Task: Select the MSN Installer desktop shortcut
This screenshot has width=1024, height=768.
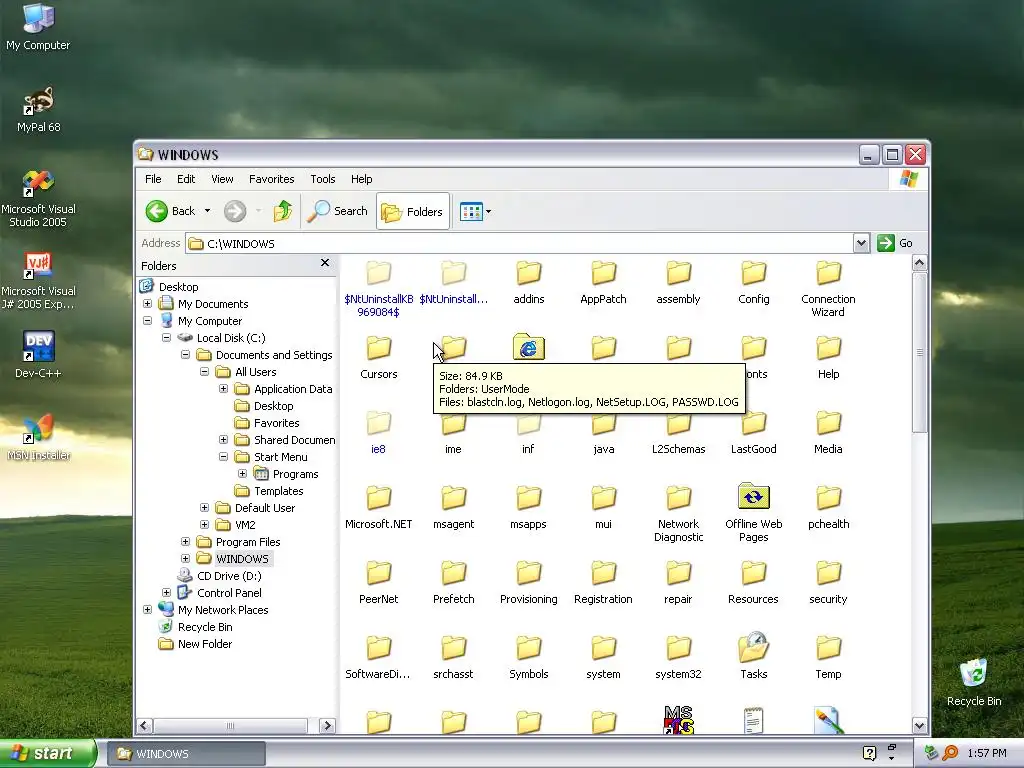Action: tap(38, 437)
